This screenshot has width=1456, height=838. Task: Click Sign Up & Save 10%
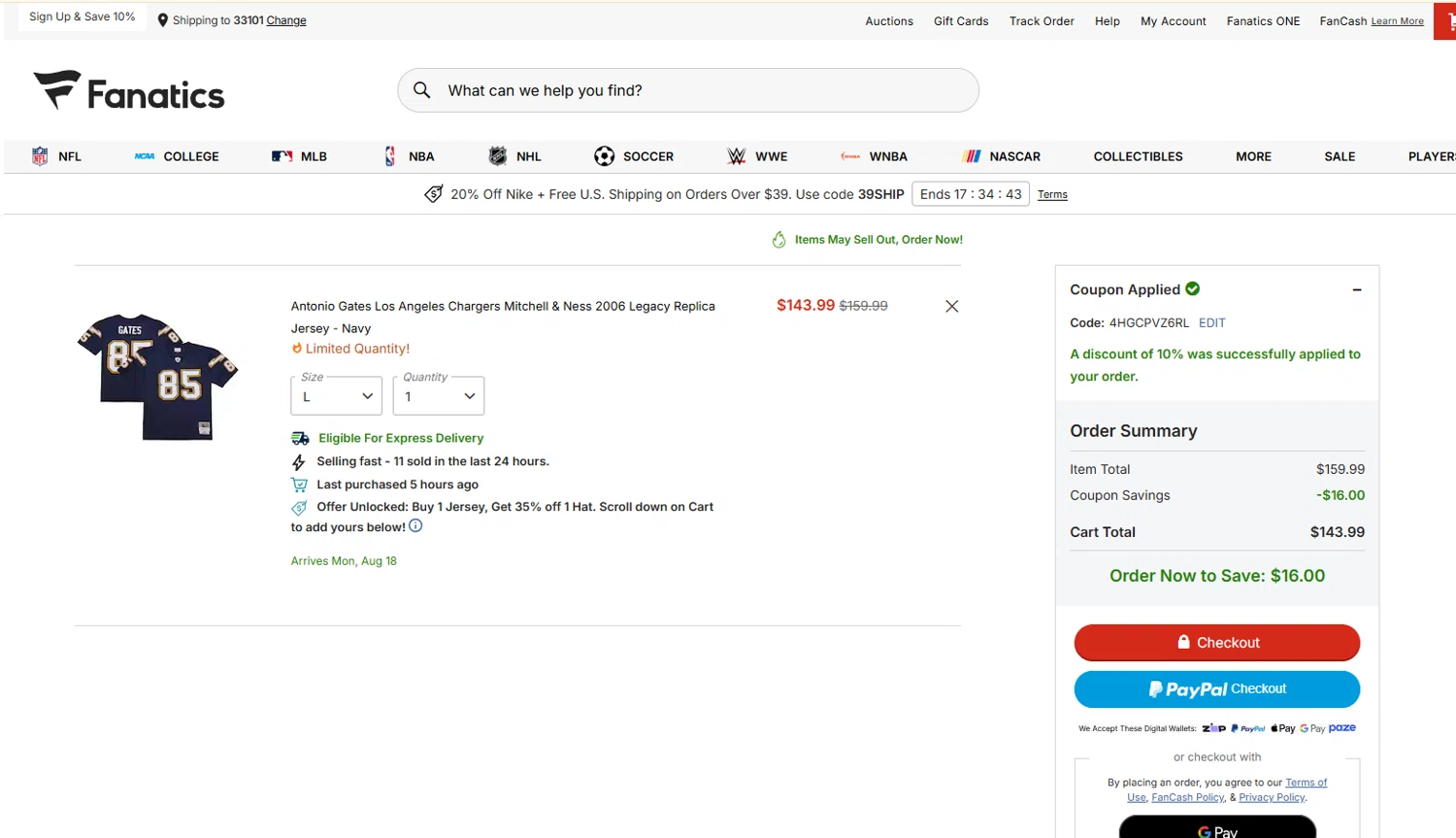click(x=83, y=17)
